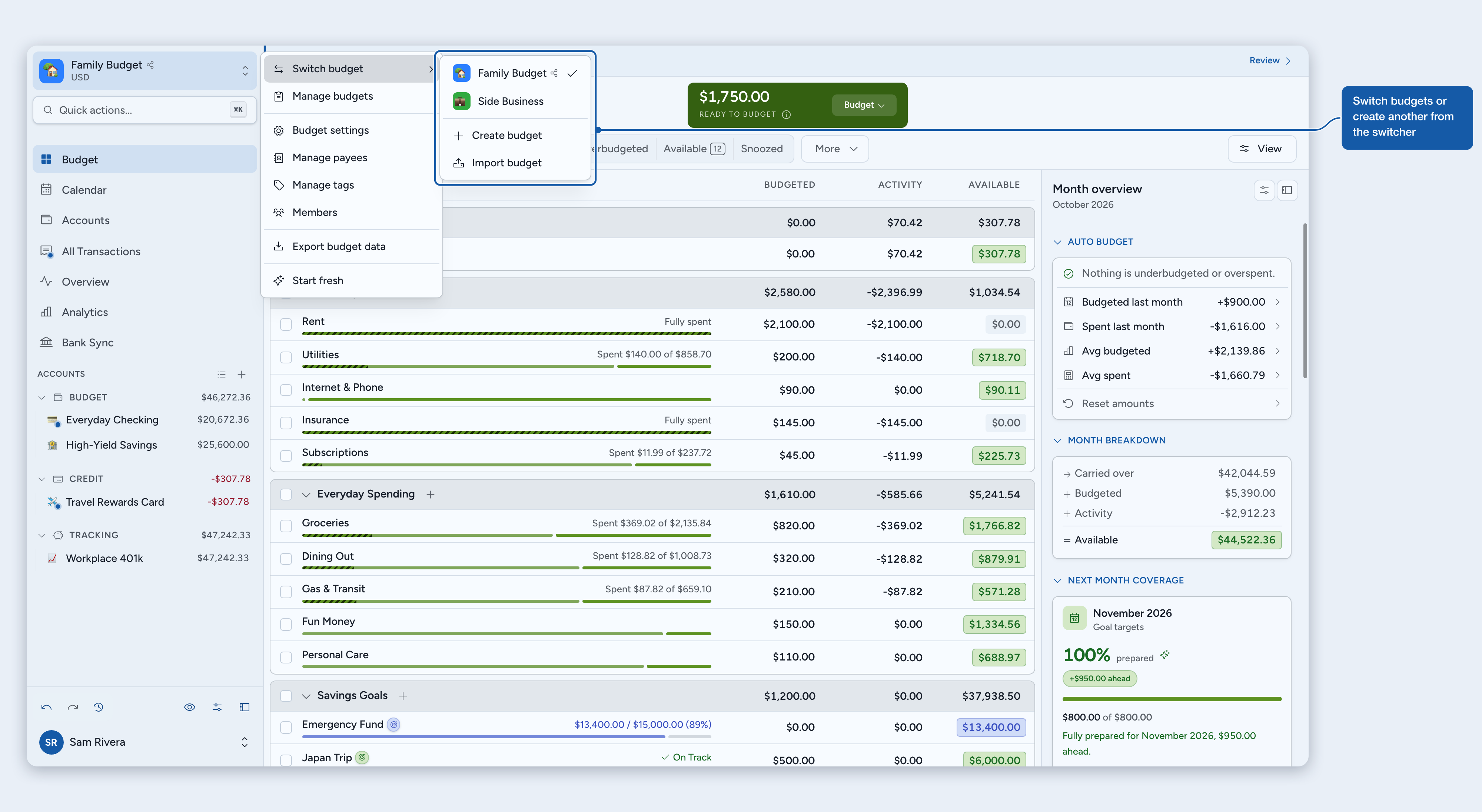Screen dimensions: 1482x812
Task: Open sidebar display settings sliders icon
Action: tap(217, 707)
